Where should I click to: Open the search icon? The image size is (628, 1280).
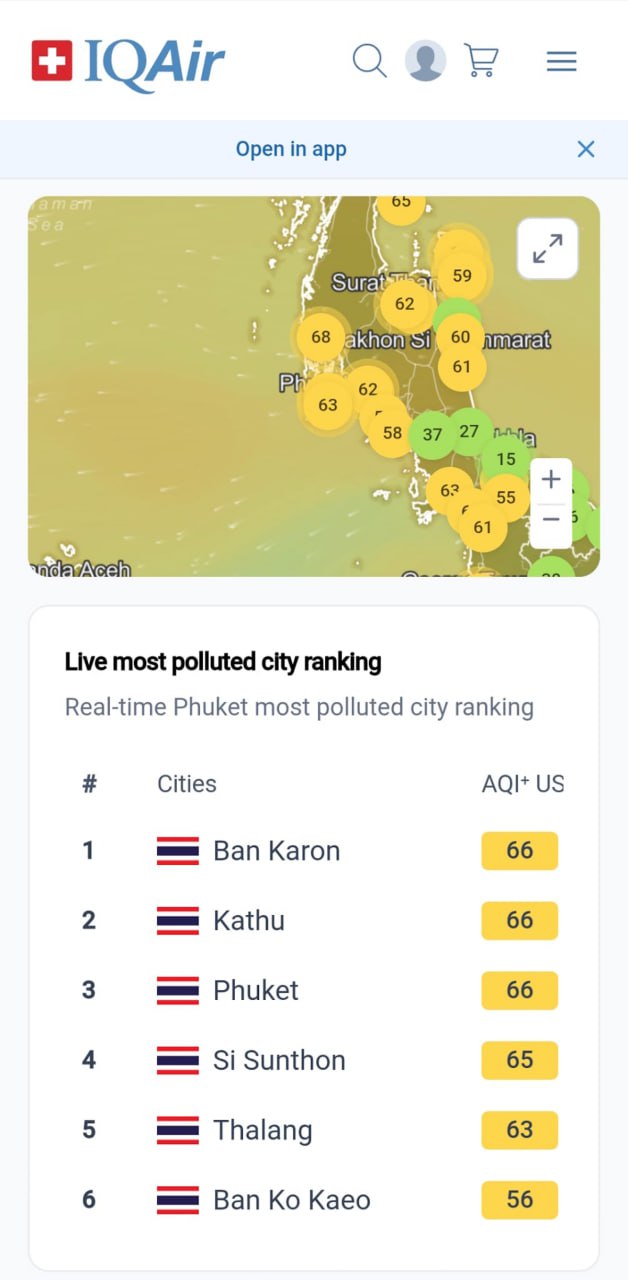click(369, 61)
